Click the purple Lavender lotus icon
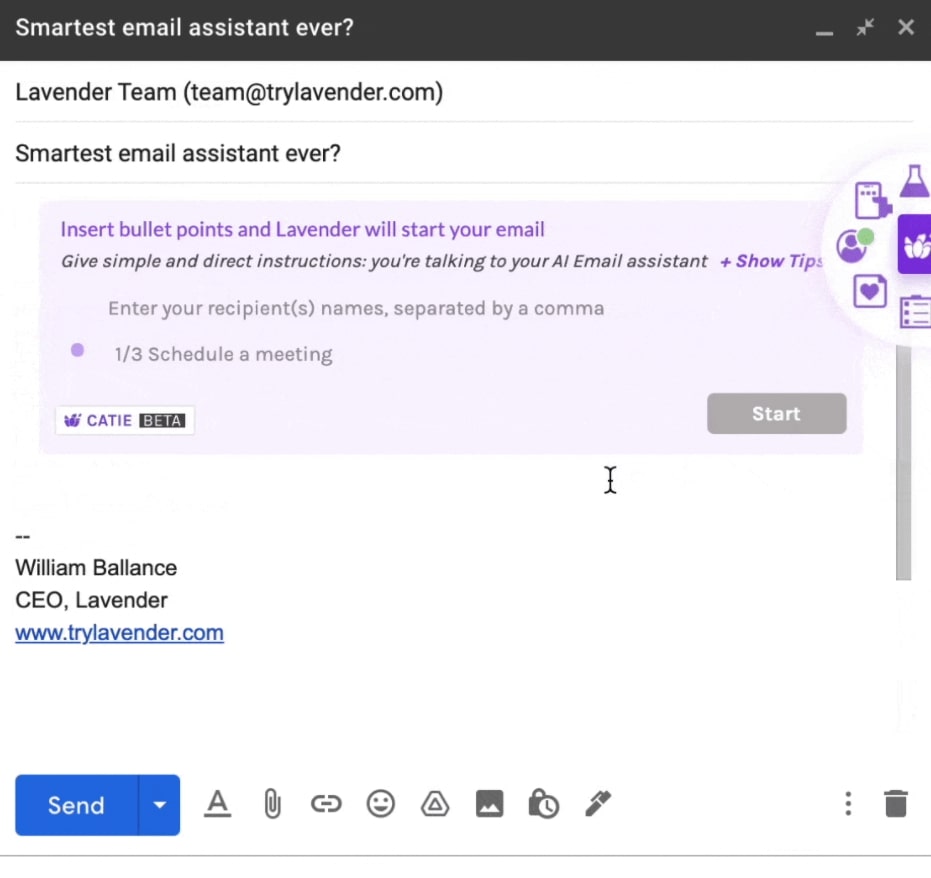This screenshot has width=931, height=878. click(x=915, y=245)
